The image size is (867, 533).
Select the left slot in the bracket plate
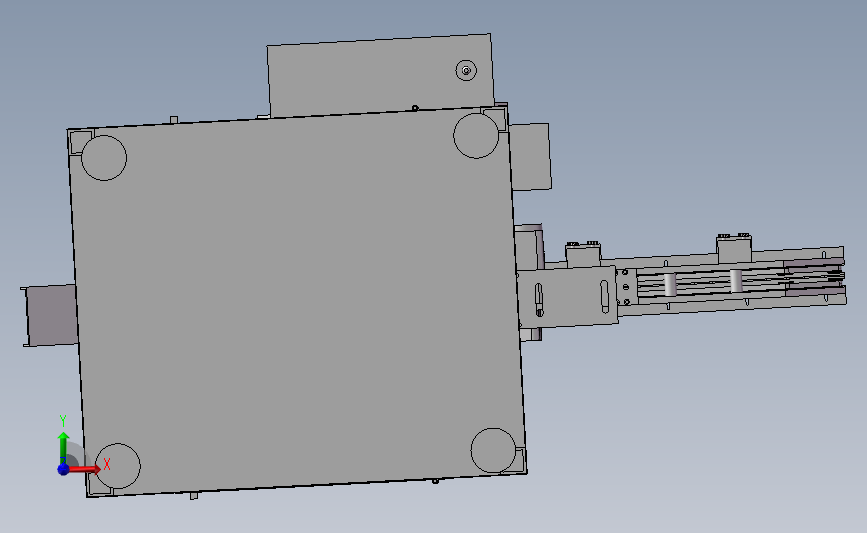pos(539,300)
